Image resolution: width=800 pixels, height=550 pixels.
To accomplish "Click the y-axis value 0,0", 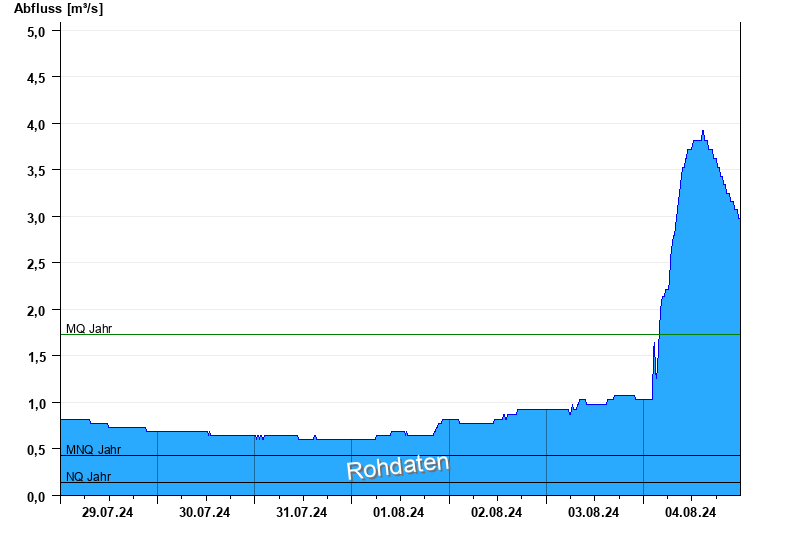I will click(36, 497).
